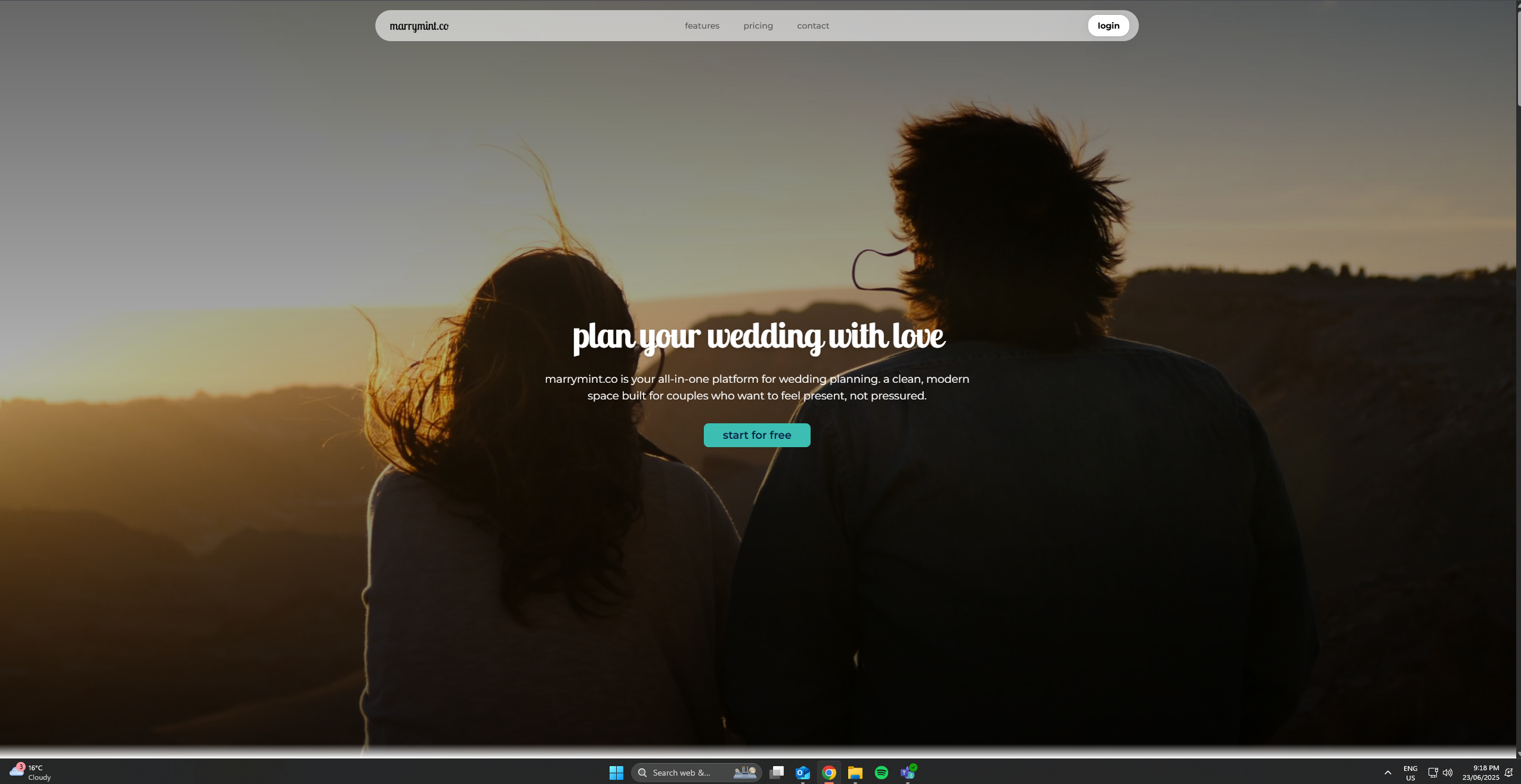Open the notifications bell icon
Screen dimensions: 1521x784
(1508, 773)
